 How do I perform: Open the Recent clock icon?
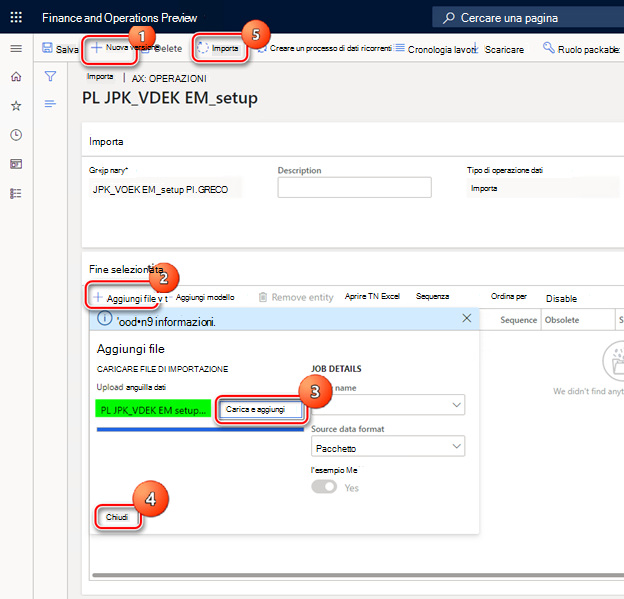tap(16, 135)
